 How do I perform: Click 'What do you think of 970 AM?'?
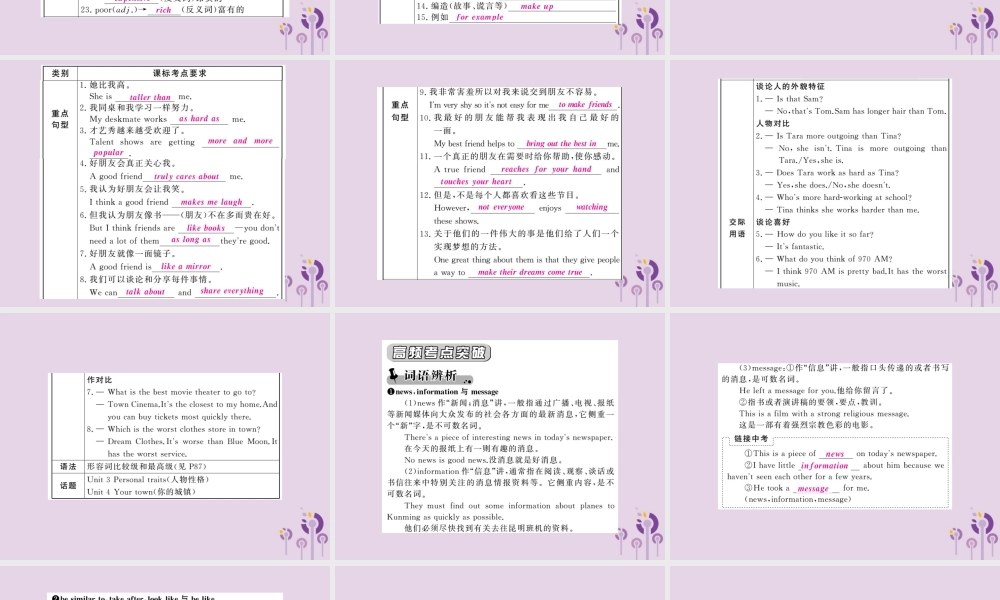tap(834, 259)
